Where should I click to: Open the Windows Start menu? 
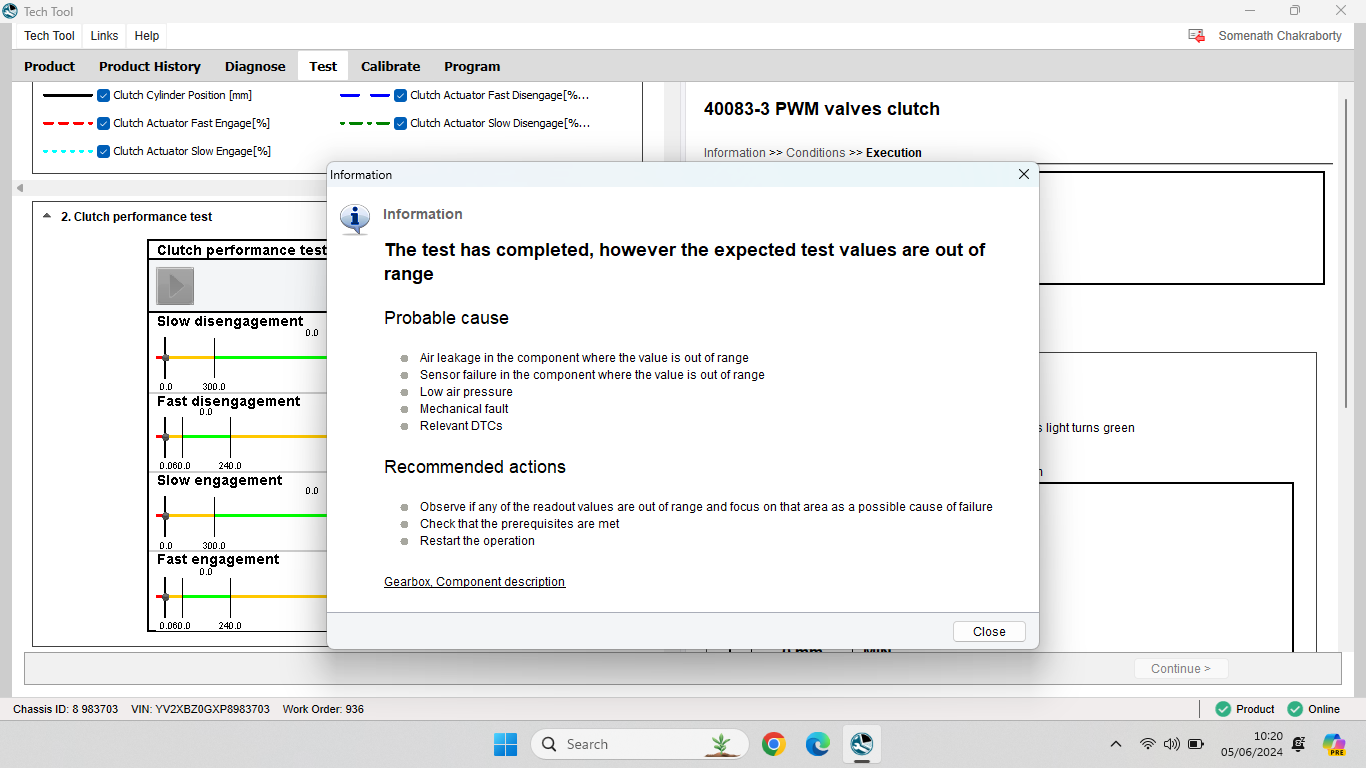pos(506,744)
